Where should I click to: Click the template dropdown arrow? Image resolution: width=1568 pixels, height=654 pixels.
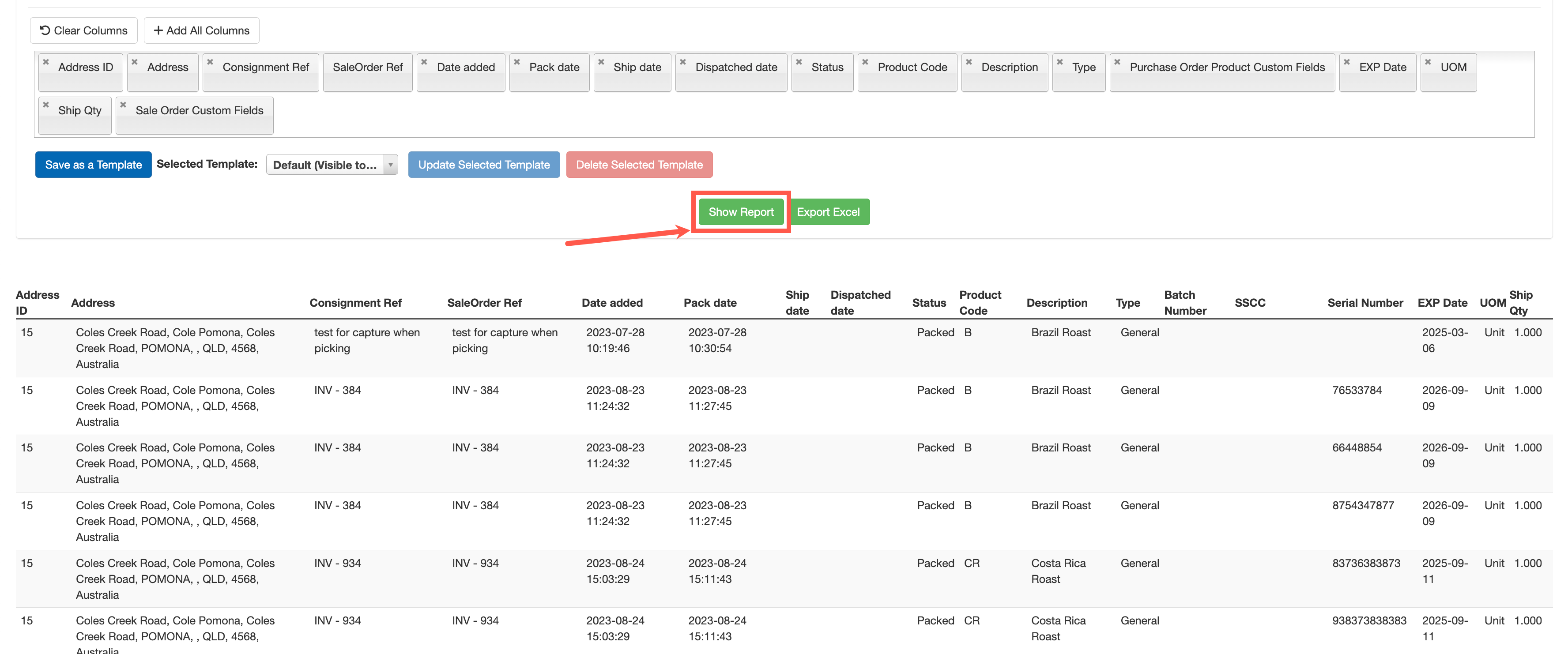pyautogui.click(x=391, y=165)
